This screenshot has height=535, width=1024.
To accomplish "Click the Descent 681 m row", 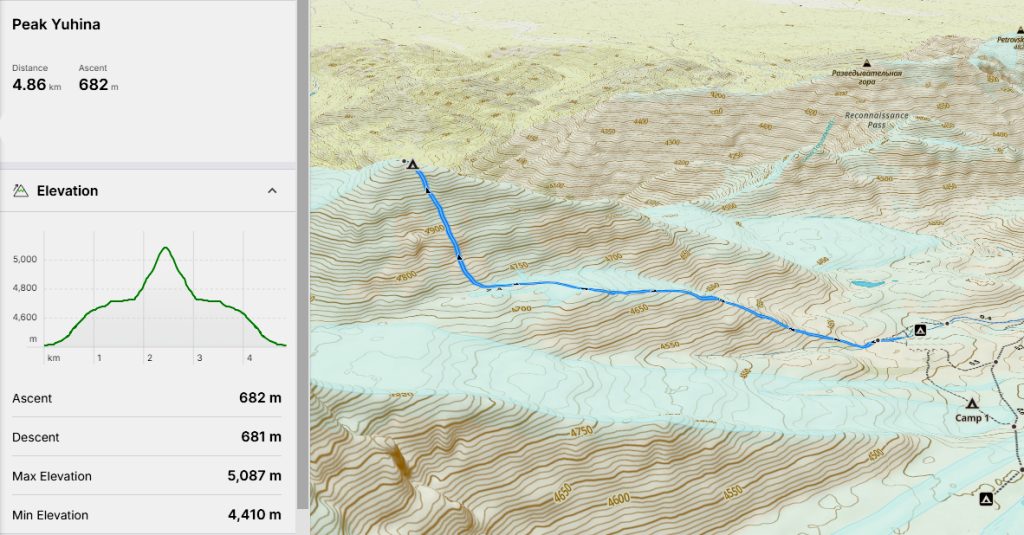I will (x=147, y=437).
